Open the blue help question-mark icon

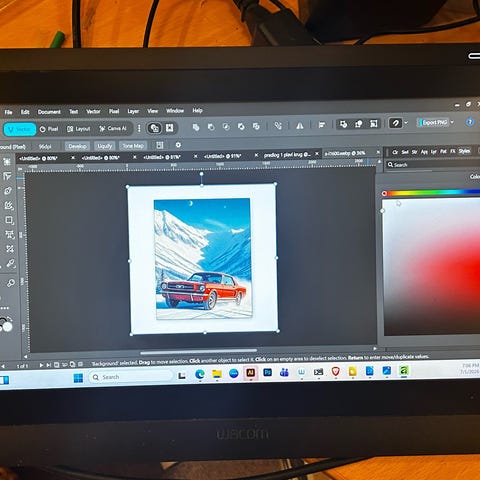470,122
